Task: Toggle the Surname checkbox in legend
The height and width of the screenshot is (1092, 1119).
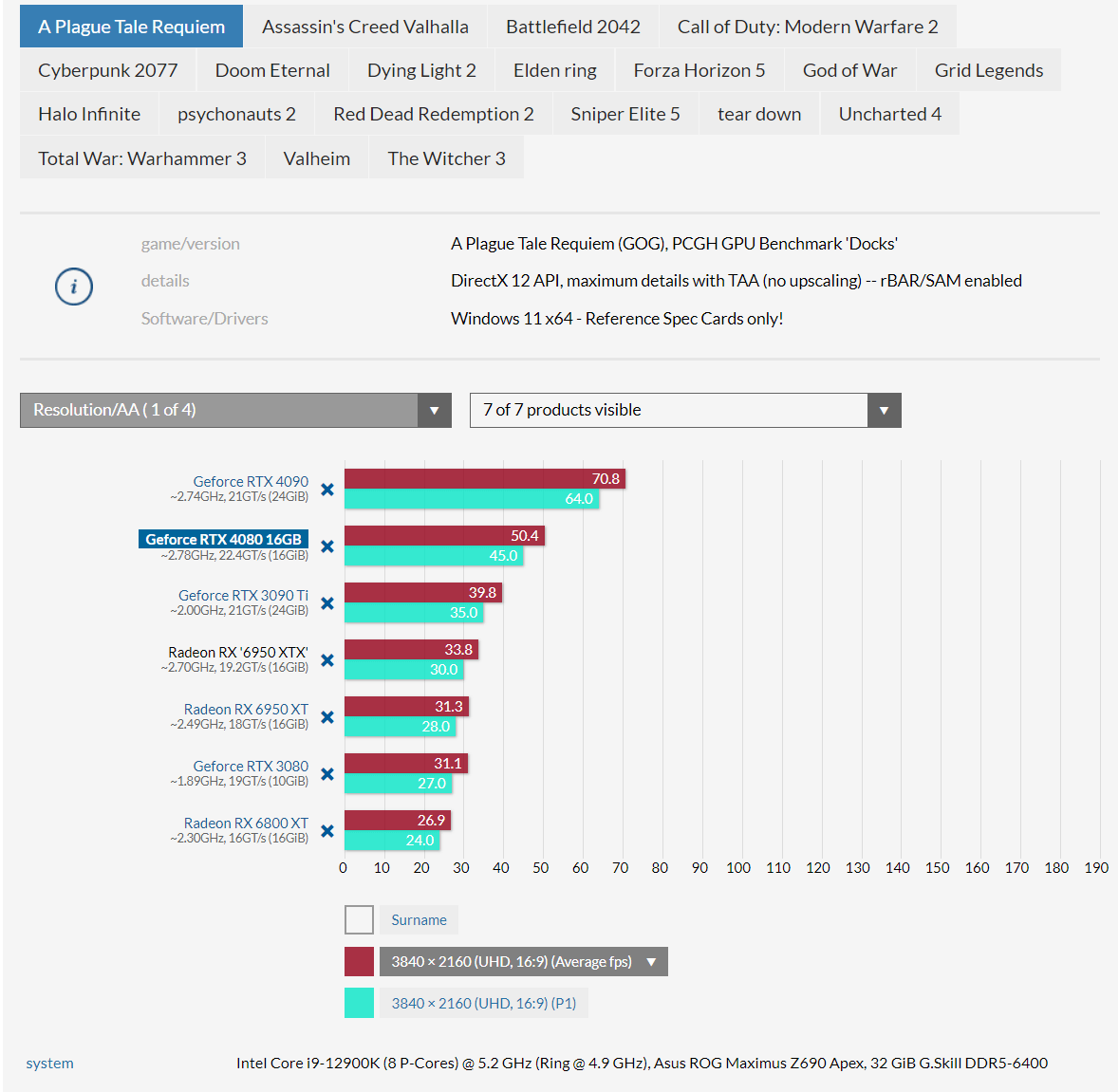Action: (x=359, y=919)
